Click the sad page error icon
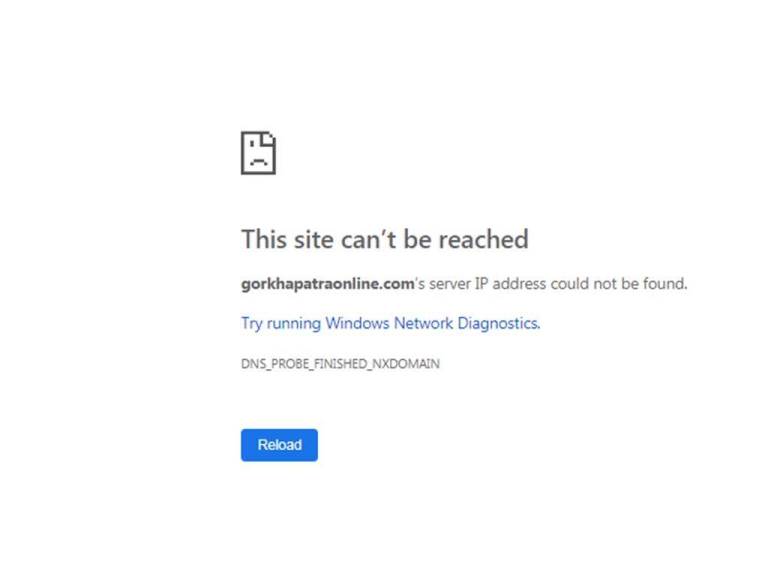This screenshot has height=576, width=768. [x=259, y=153]
